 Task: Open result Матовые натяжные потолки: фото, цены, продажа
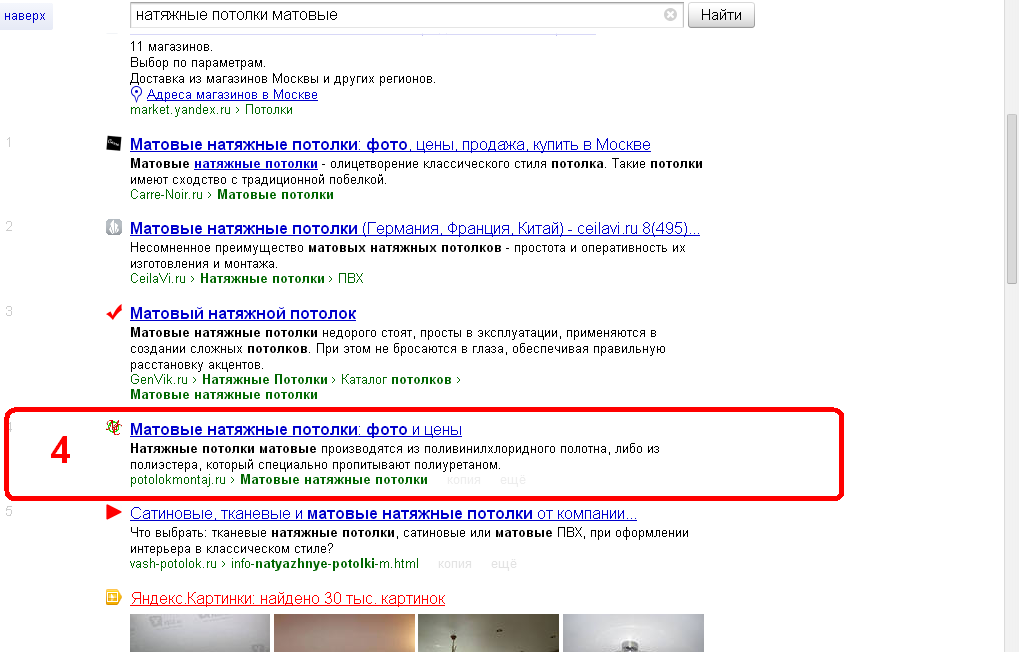(x=390, y=144)
